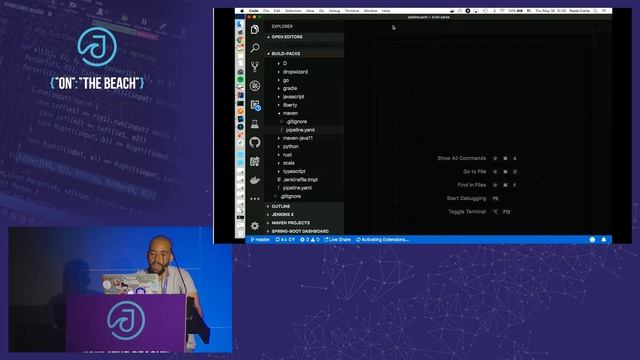Screen dimensions: 640x360
Task: Click the date and time in menu bar
Action: 551,11
